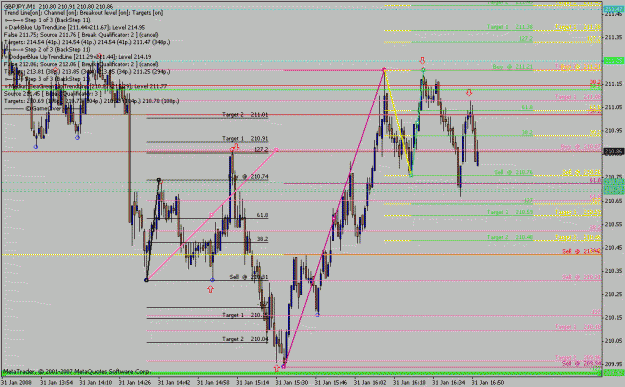Click the pink 'Sell @ 210.31' label at right
Image resolution: width=625 pixels, height=387 pixels.
582,277
